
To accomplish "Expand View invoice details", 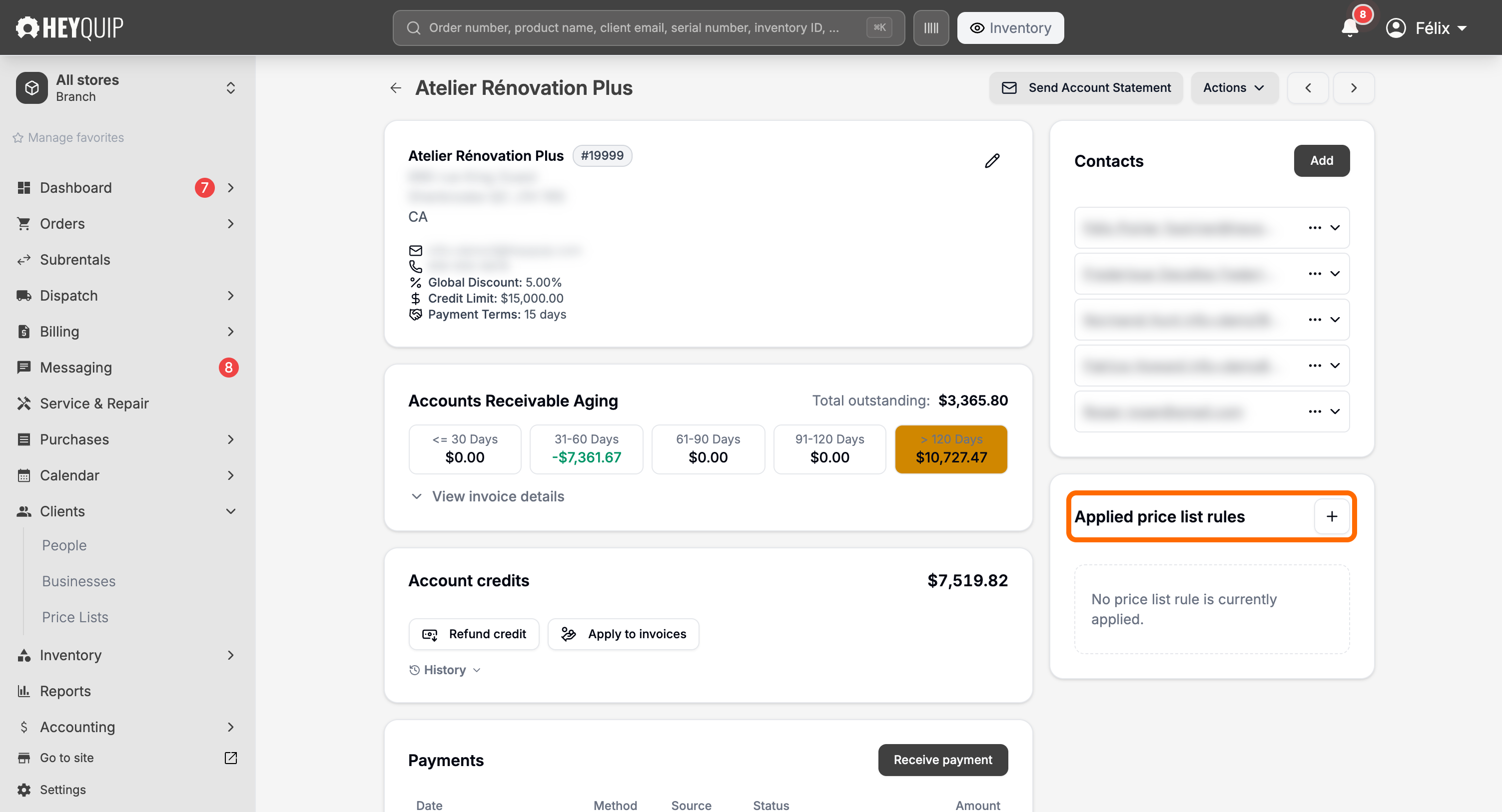I will point(488,497).
